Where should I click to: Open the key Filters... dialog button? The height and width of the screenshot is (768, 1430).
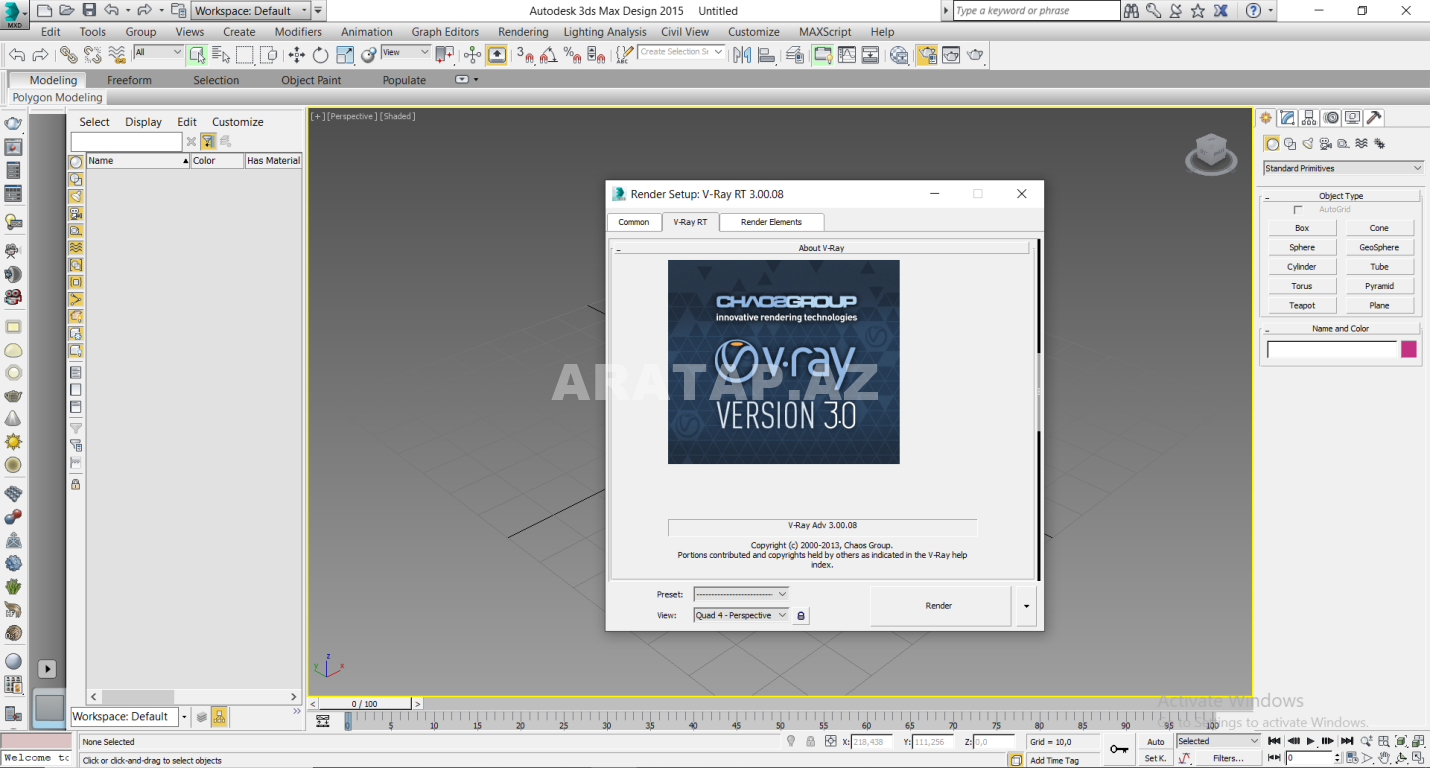(1228, 758)
